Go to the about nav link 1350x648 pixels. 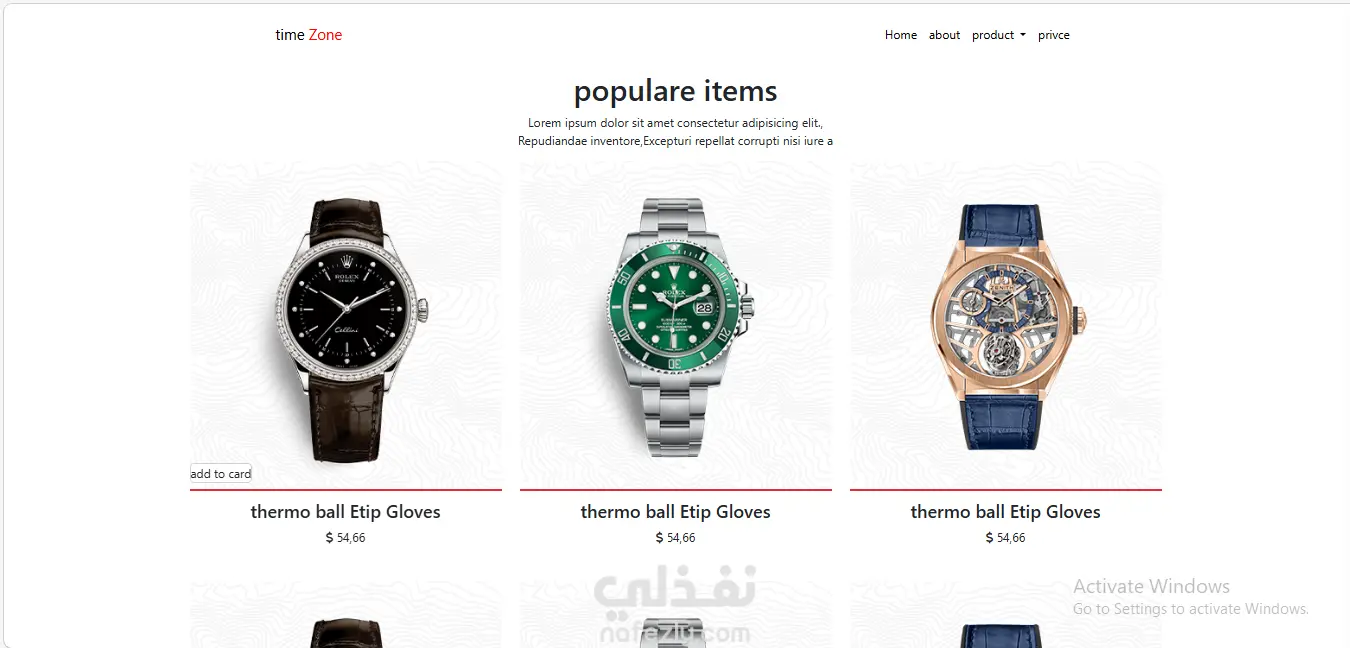tap(944, 35)
